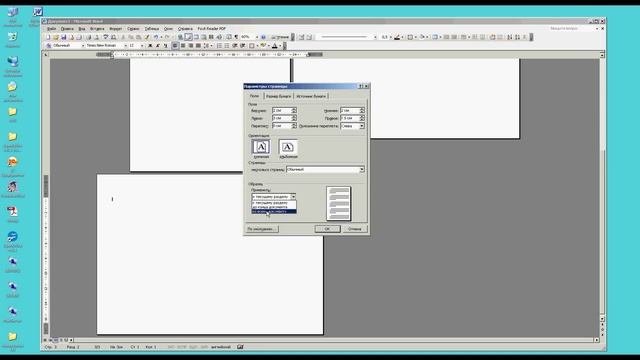Open the zoom 60% dropdown
This screenshot has height=360, width=640.
click(x=257, y=37)
